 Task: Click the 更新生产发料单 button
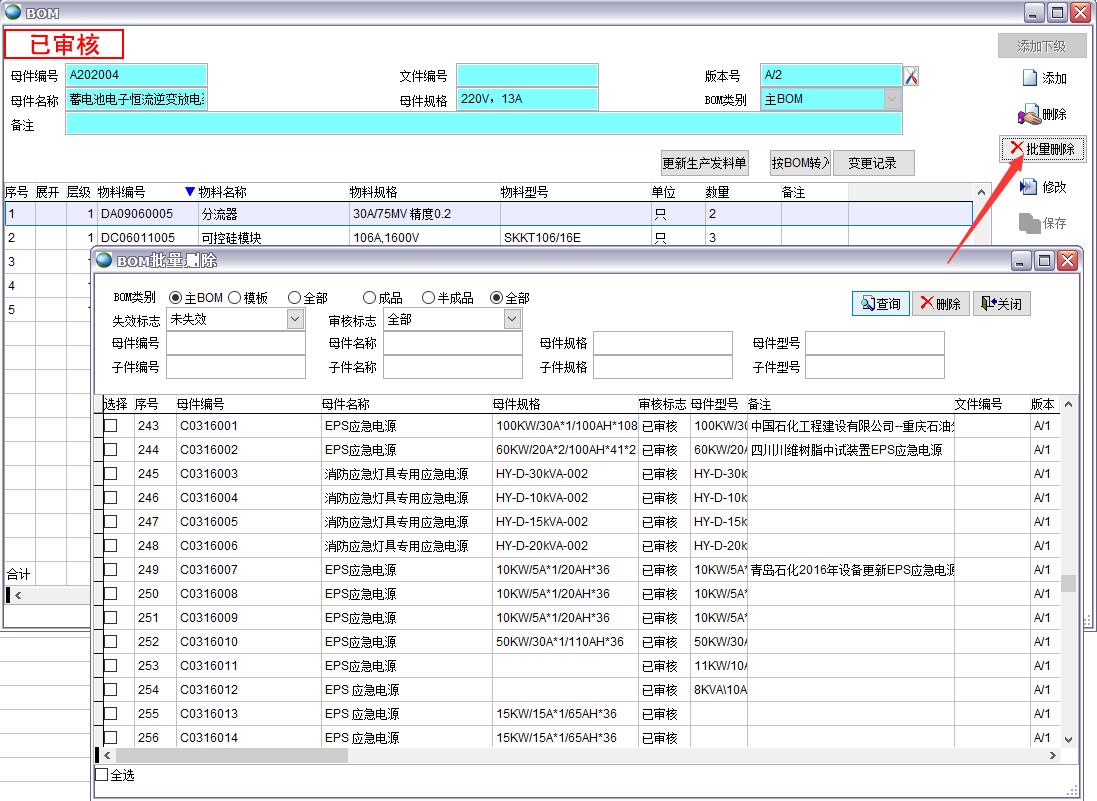point(704,163)
